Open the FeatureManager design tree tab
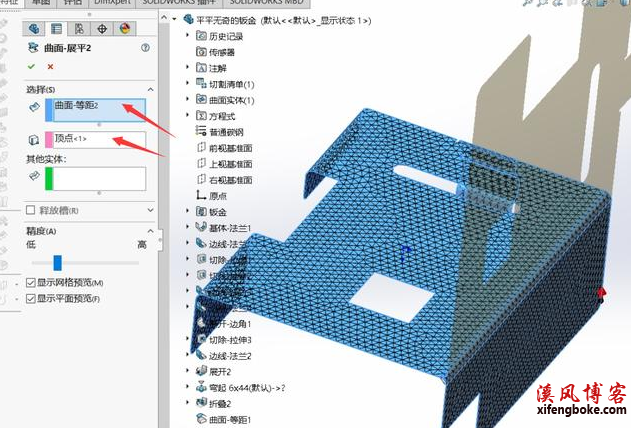The height and width of the screenshot is (428, 631). click(34, 29)
